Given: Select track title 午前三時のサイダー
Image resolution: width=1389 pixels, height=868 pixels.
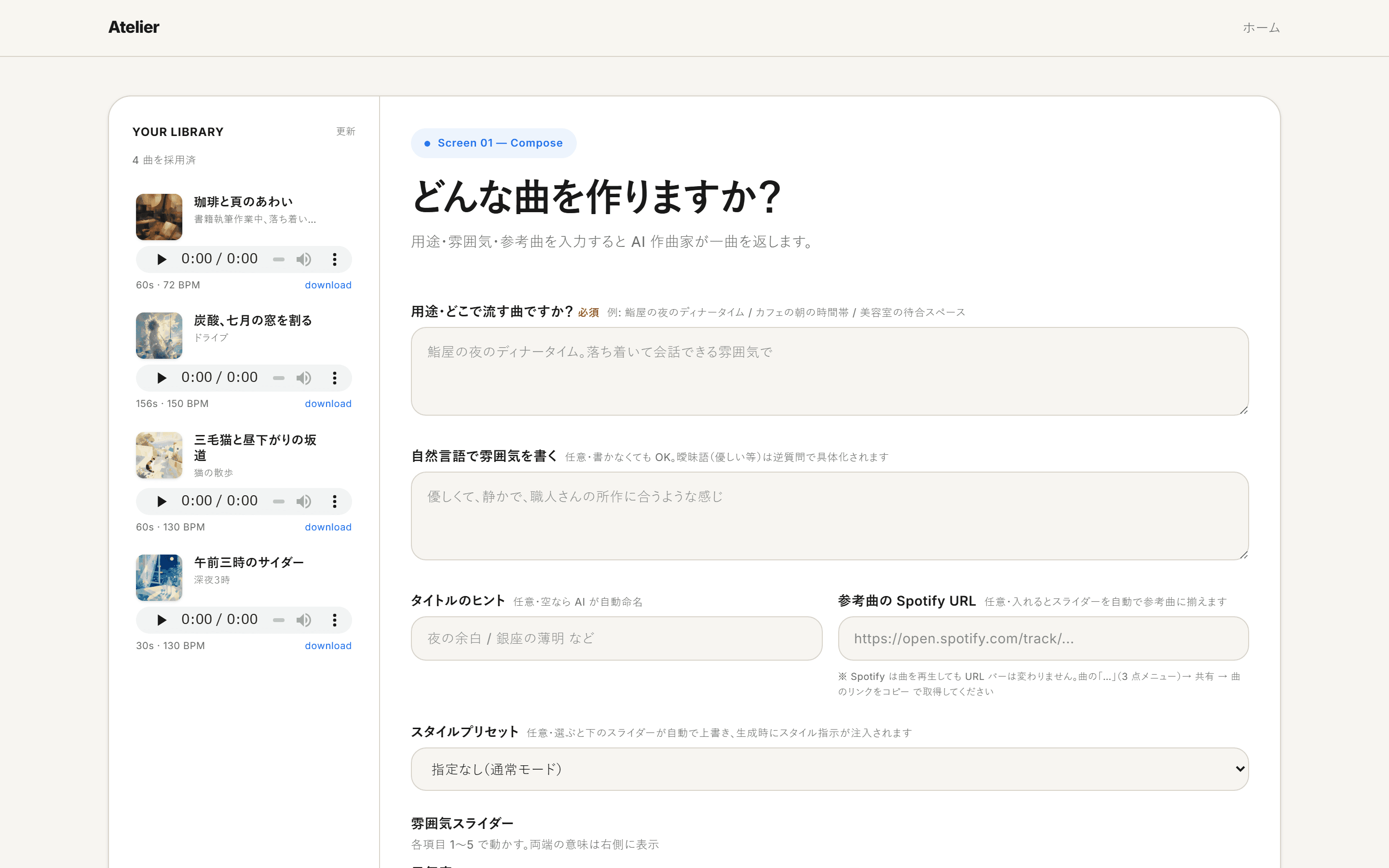Looking at the screenshot, I should [x=249, y=563].
